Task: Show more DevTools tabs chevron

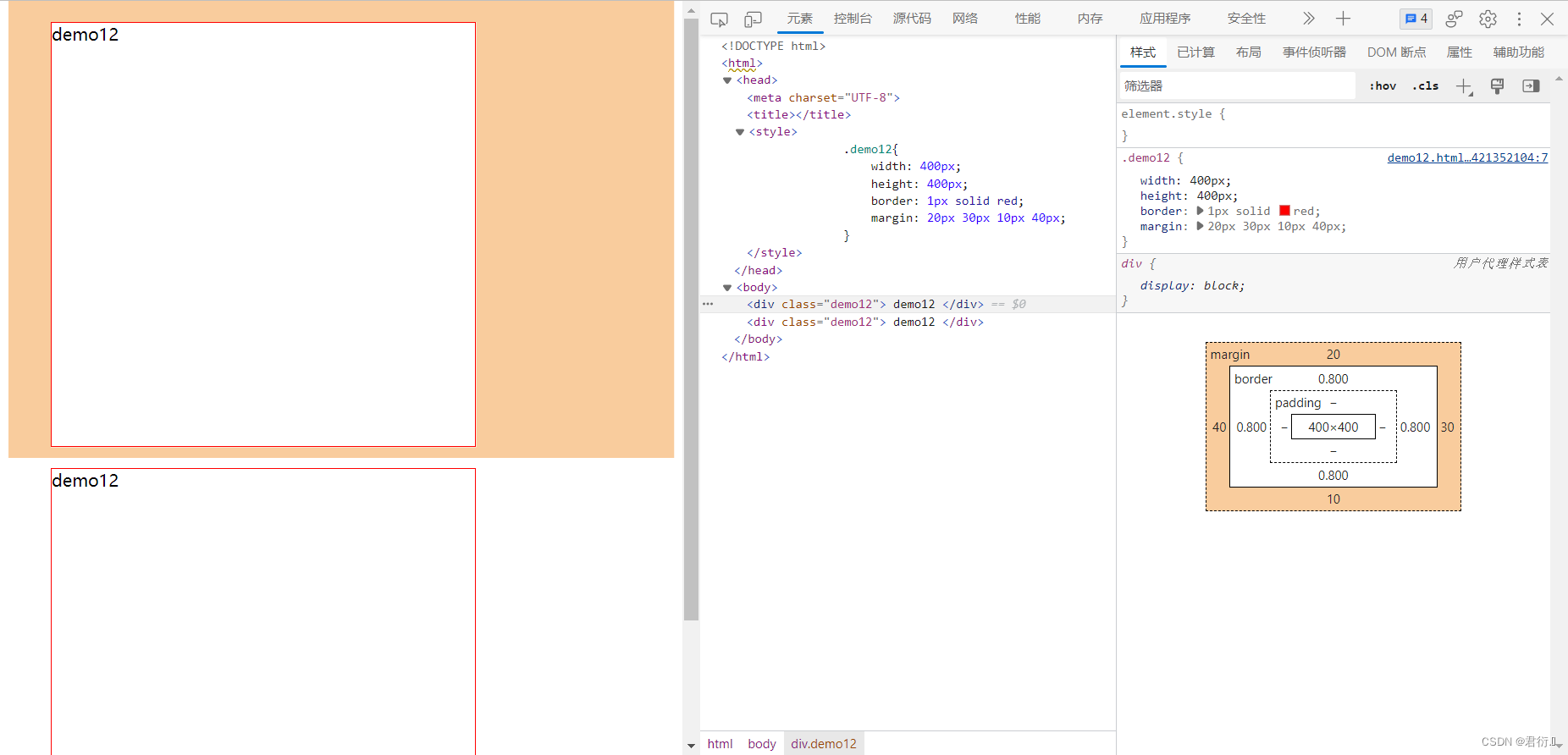Action: [1309, 19]
